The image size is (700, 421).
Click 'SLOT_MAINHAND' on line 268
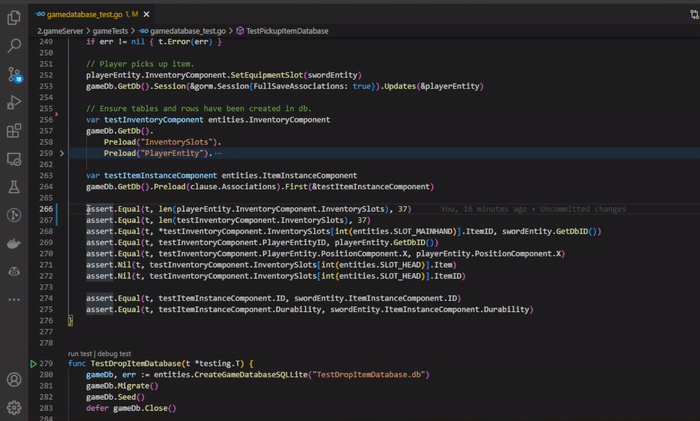pos(423,231)
